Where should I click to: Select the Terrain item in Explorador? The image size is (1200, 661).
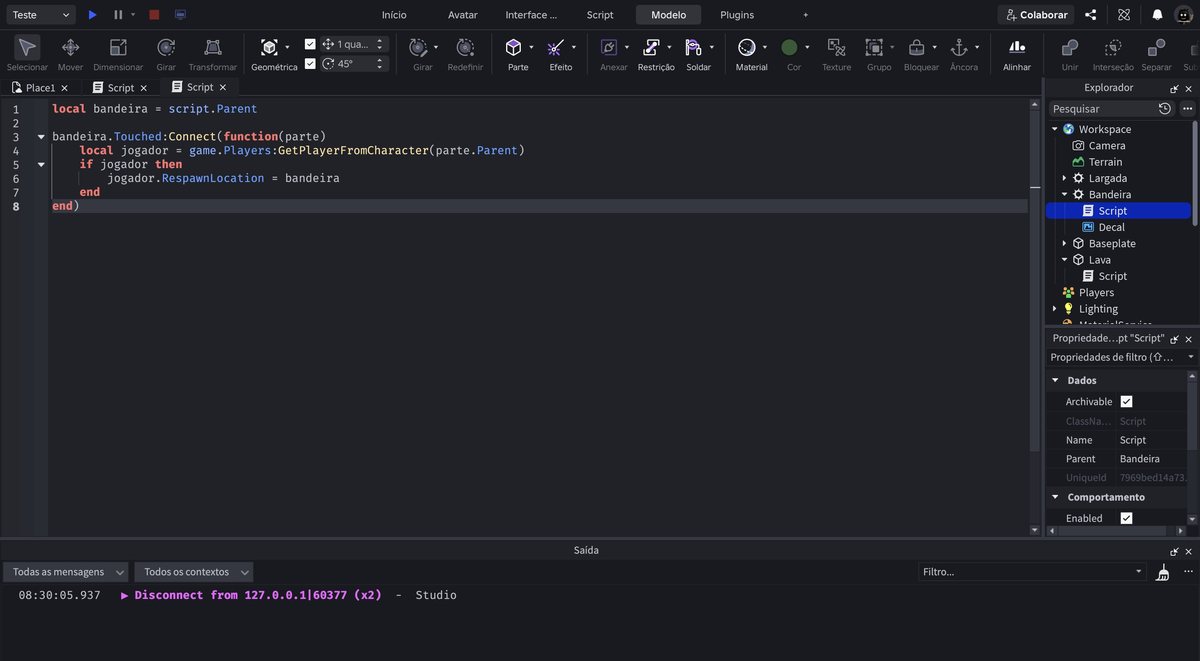(1105, 162)
